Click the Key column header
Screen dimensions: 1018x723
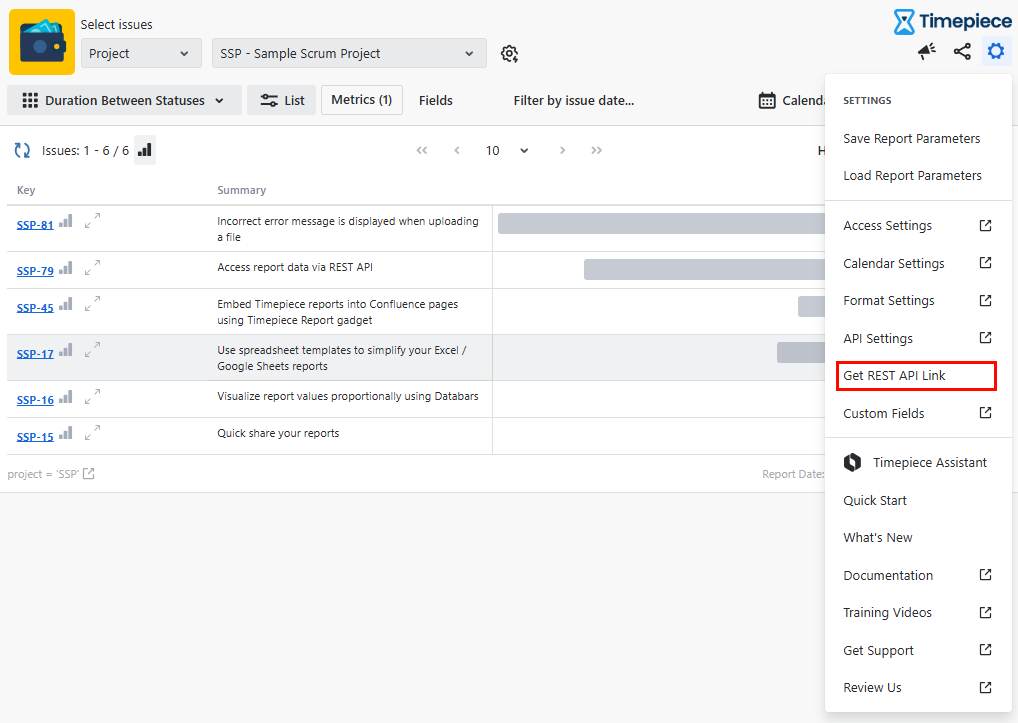click(26, 190)
